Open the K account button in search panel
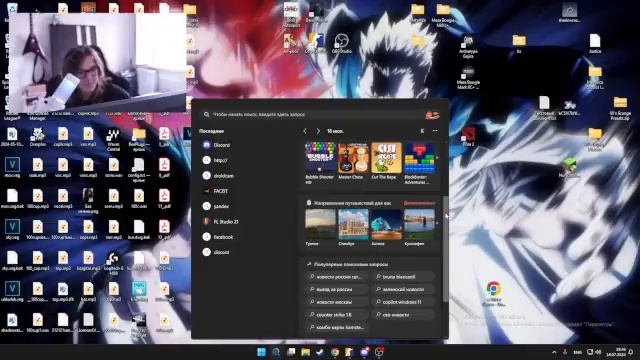 422,131
